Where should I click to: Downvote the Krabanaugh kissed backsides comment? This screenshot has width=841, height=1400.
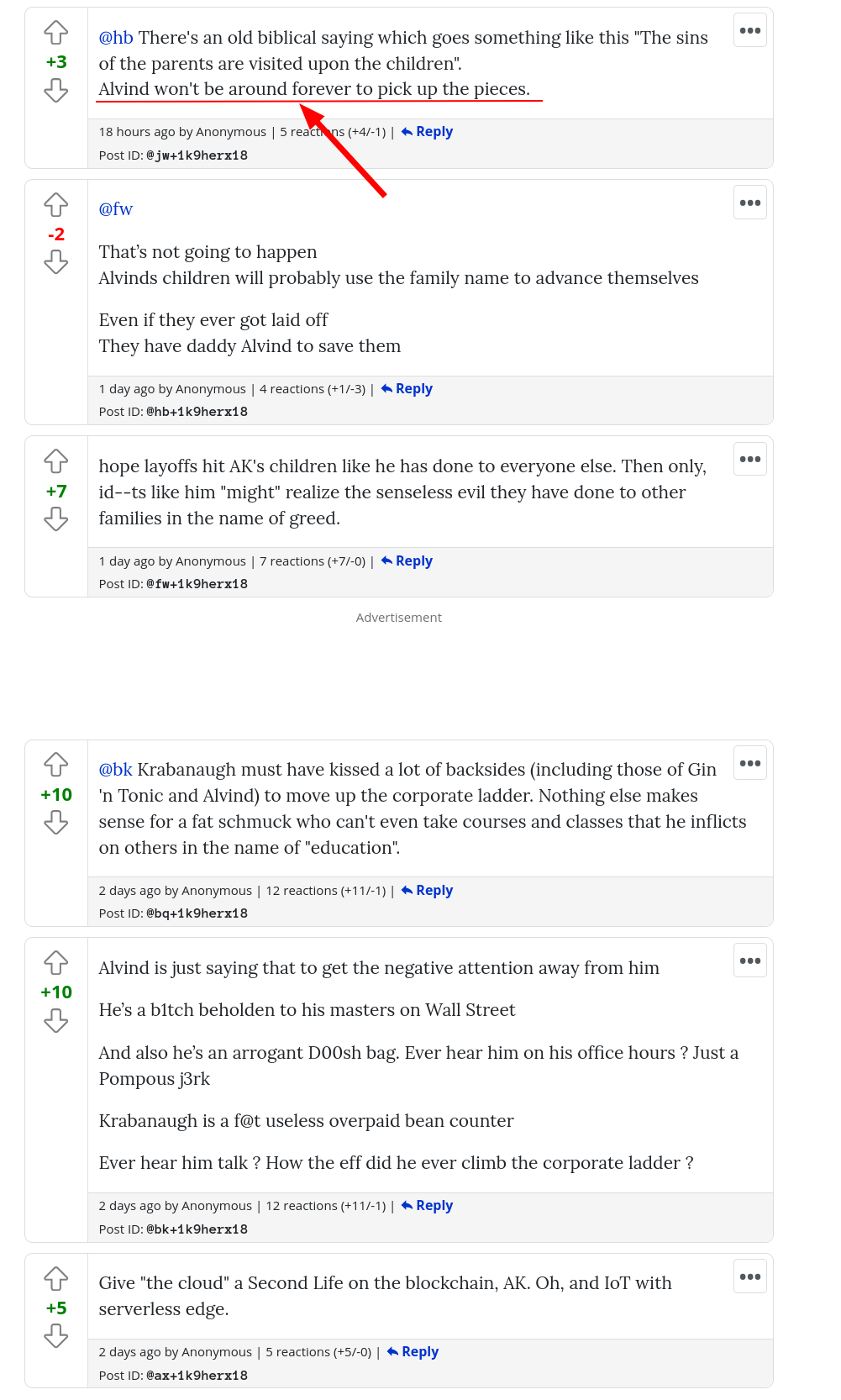coord(56,823)
